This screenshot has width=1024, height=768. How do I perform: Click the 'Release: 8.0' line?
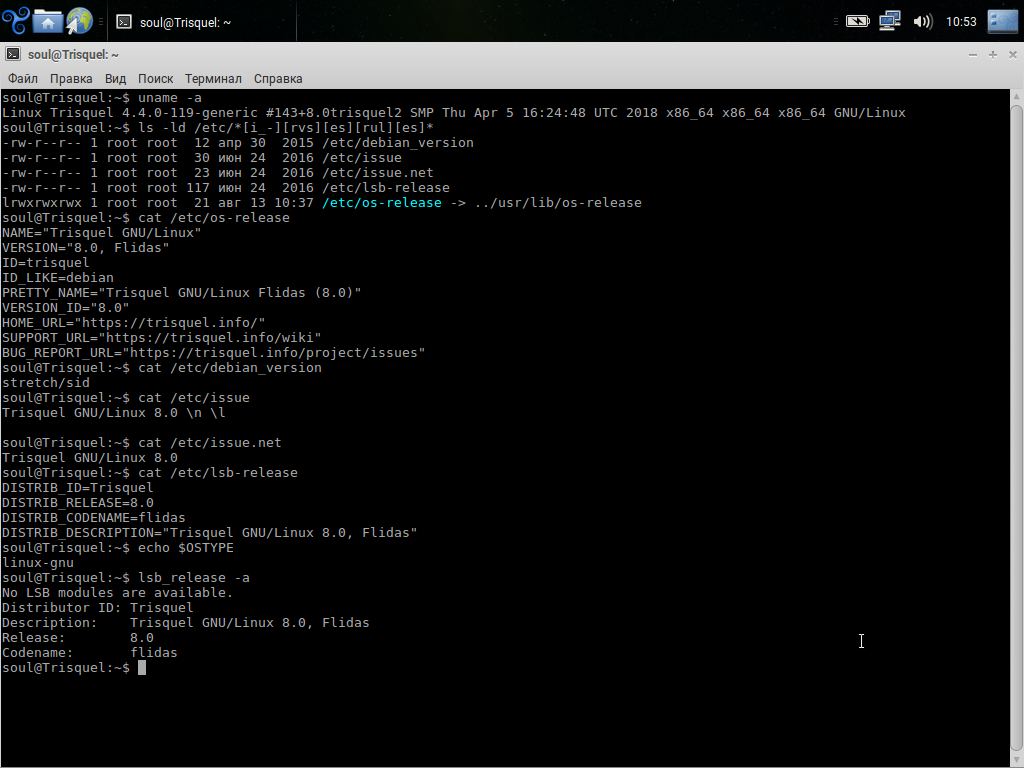point(78,639)
